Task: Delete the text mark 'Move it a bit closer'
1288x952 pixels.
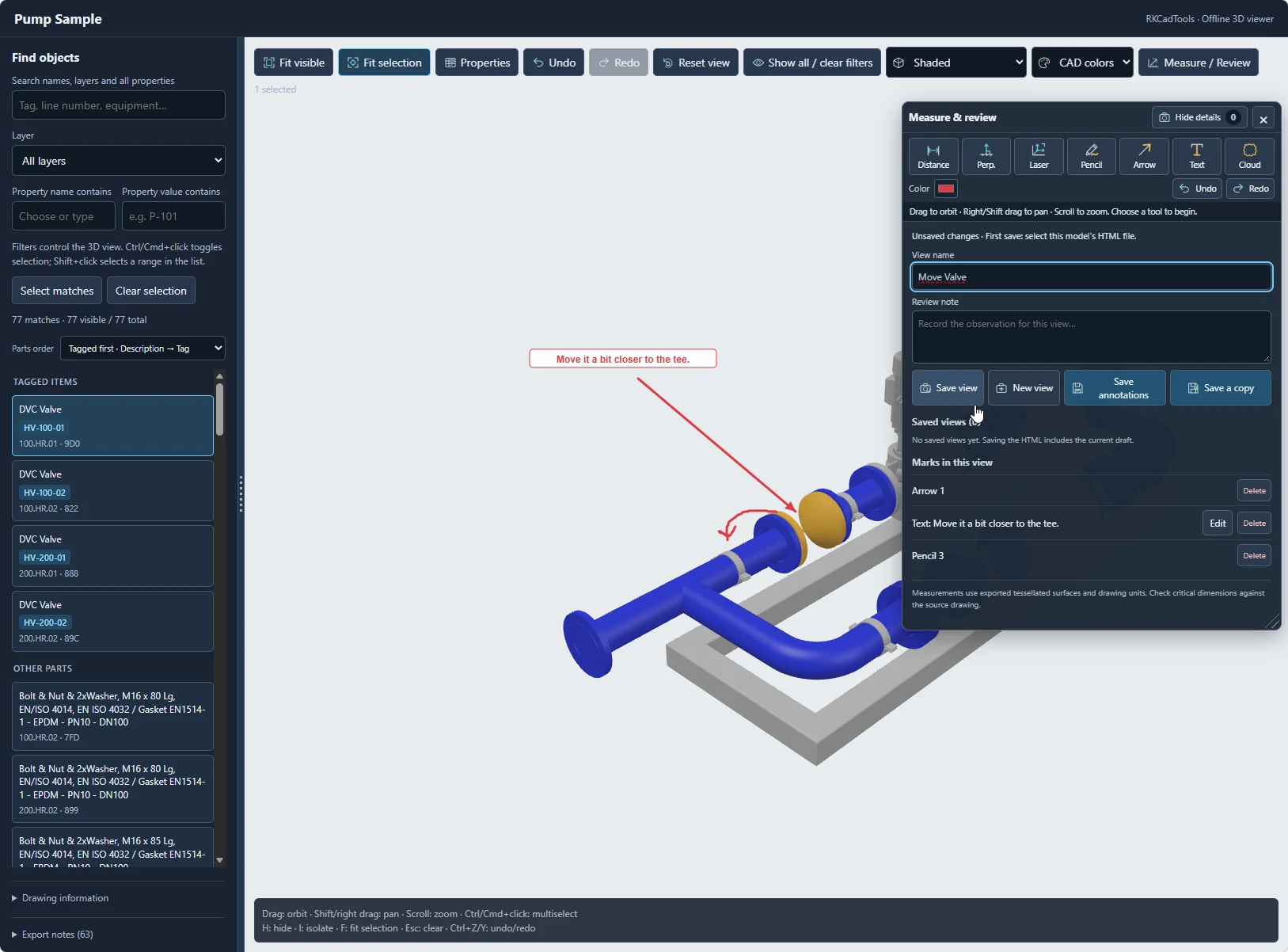Action: 1254,524
